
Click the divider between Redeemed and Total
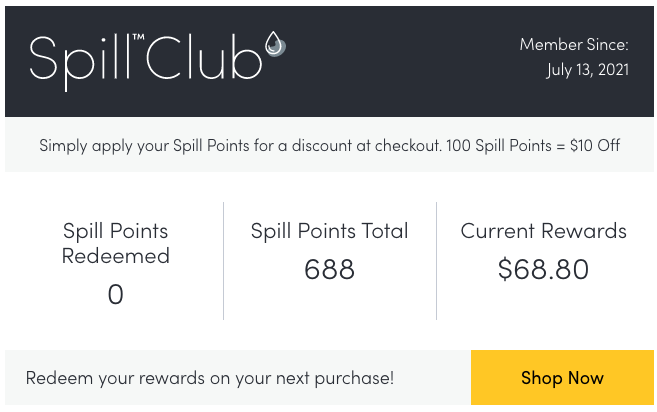tap(223, 261)
